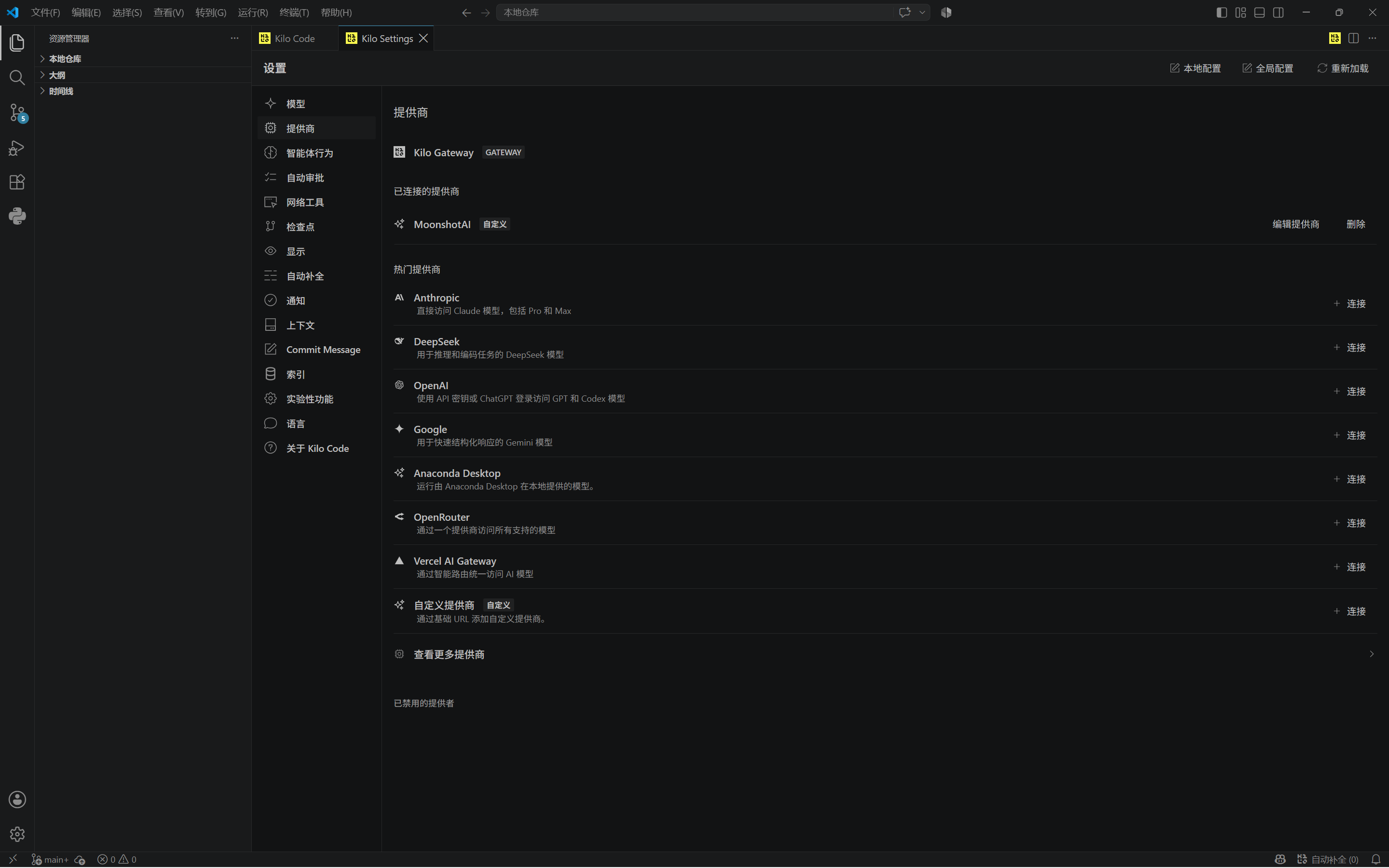This screenshot has width=1389, height=868.
Task: Click the Copilot status icon in status bar
Action: [1280, 859]
